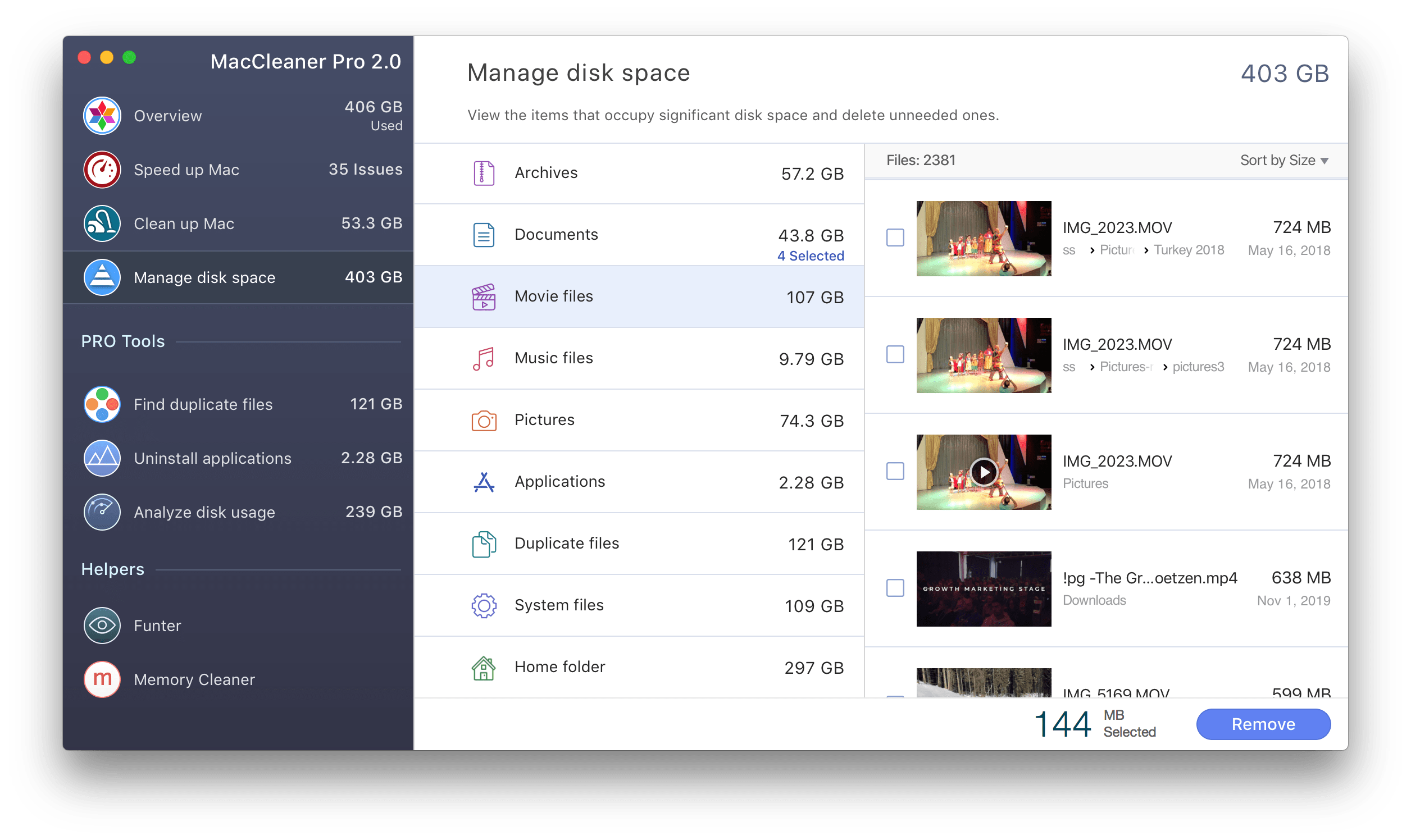Viewport: 1411px width, 840px height.
Task: Open the System files 109 GB category
Action: (x=639, y=606)
